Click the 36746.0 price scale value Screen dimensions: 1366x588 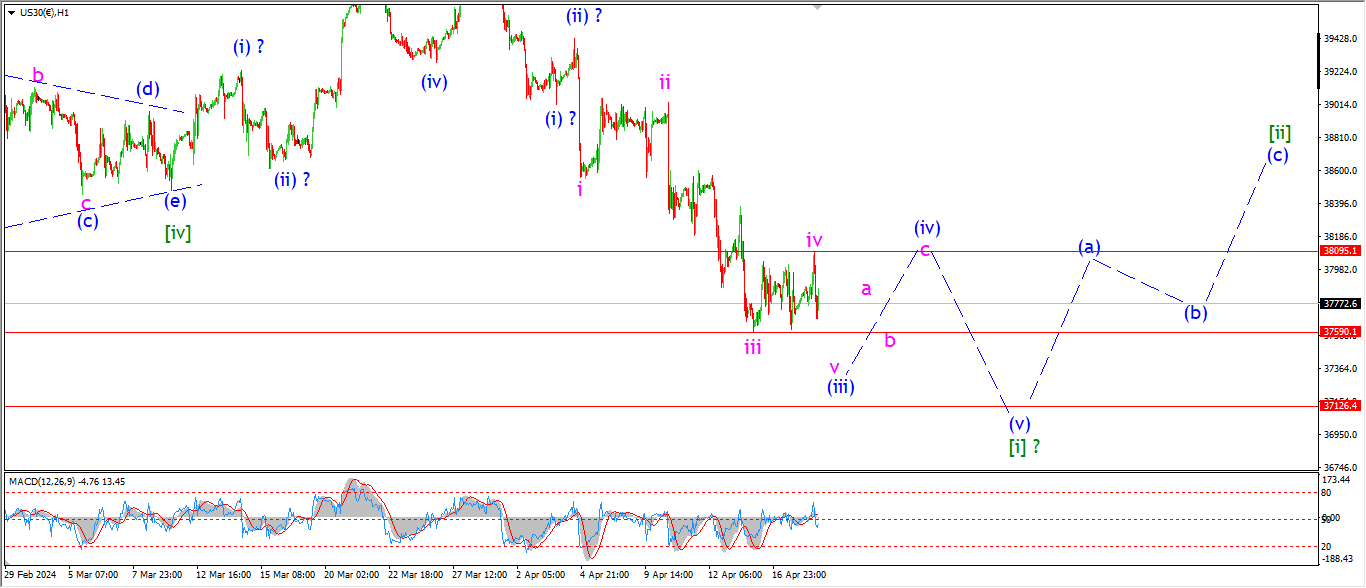[1340, 467]
